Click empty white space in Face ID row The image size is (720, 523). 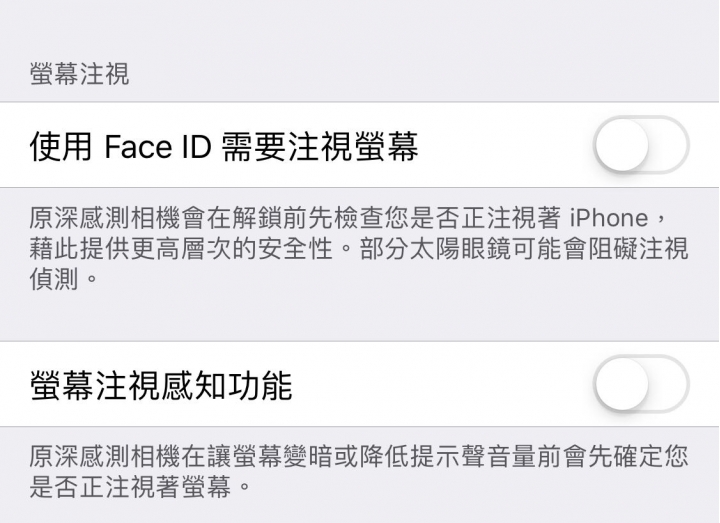(x=505, y=145)
